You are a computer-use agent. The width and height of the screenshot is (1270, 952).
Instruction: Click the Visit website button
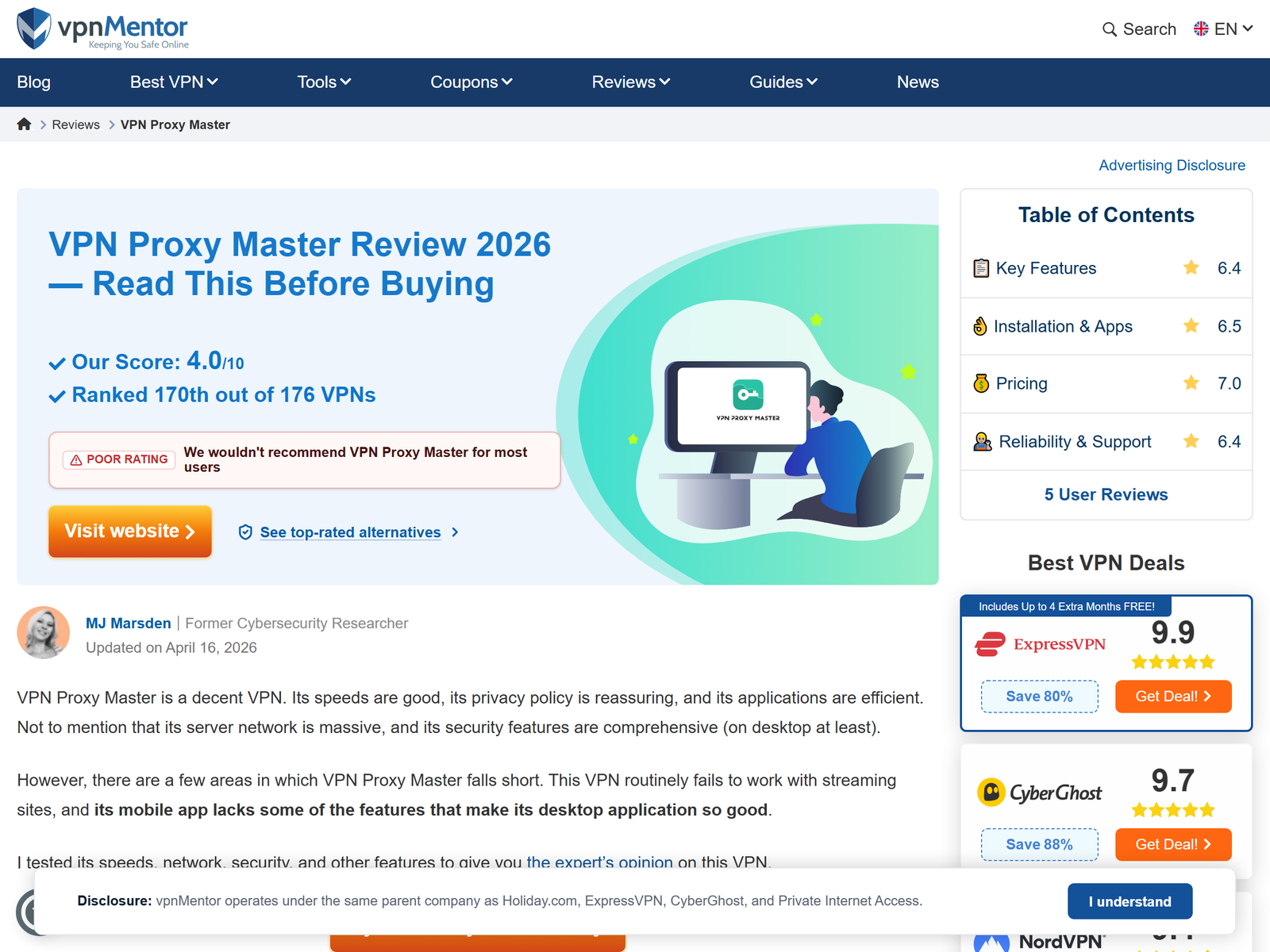pyautogui.click(x=130, y=532)
